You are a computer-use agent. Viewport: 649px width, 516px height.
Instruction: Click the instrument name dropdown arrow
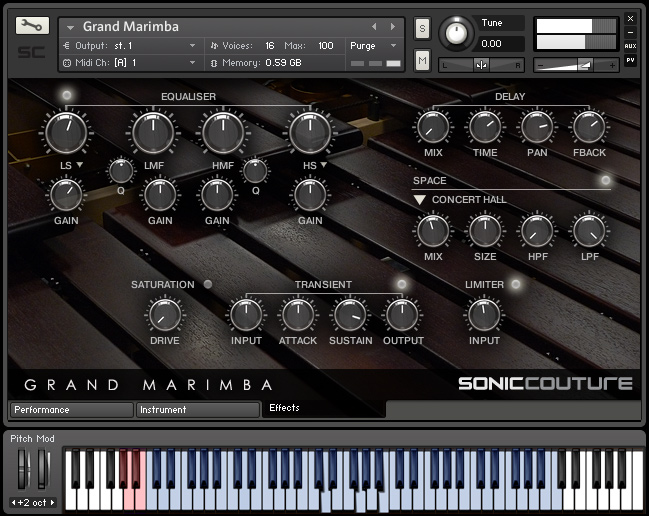(70, 28)
